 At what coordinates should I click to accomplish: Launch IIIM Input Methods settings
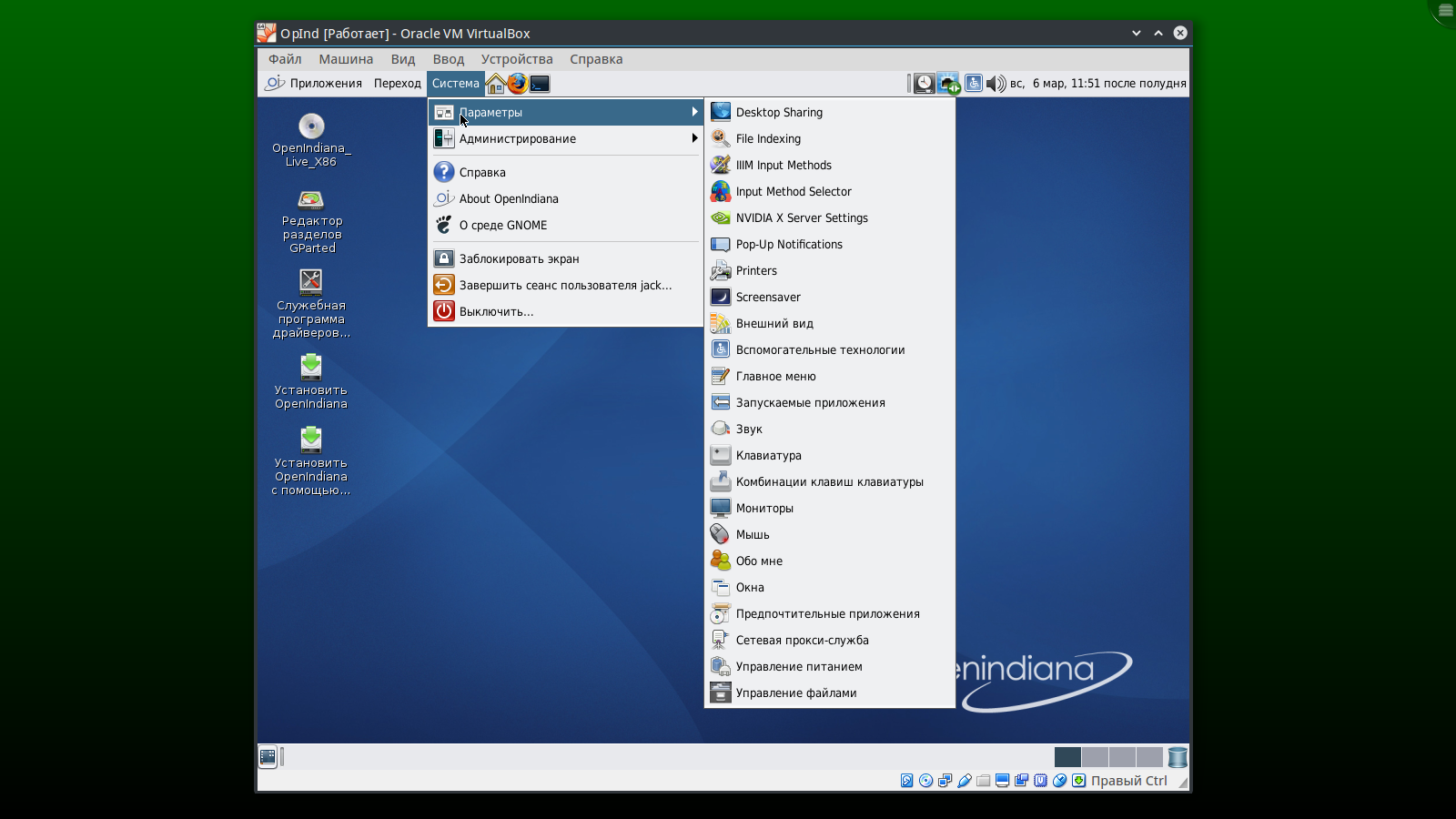click(x=830, y=165)
